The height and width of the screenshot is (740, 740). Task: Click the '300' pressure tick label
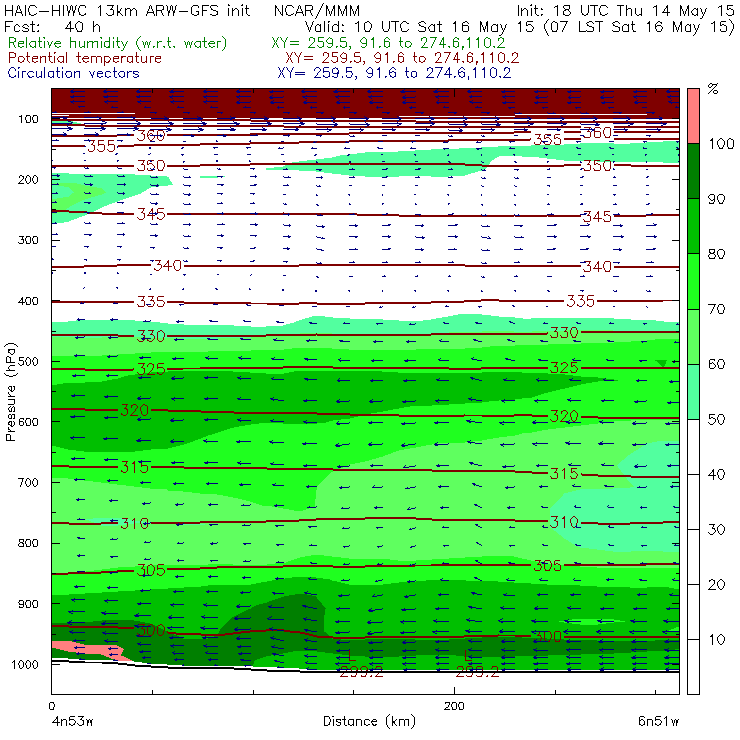tap(28, 240)
